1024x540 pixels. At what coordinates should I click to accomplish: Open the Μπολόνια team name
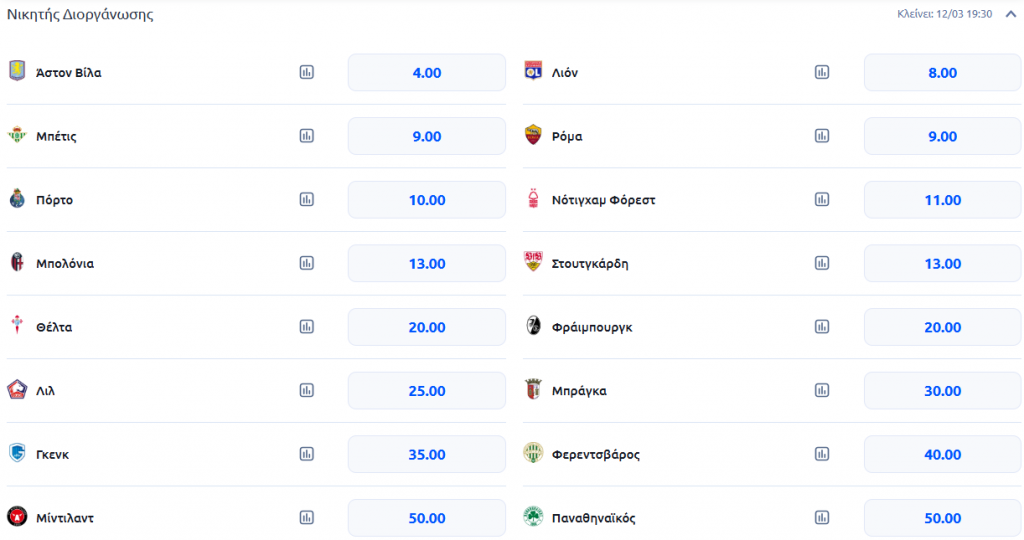pyautogui.click(x=64, y=263)
